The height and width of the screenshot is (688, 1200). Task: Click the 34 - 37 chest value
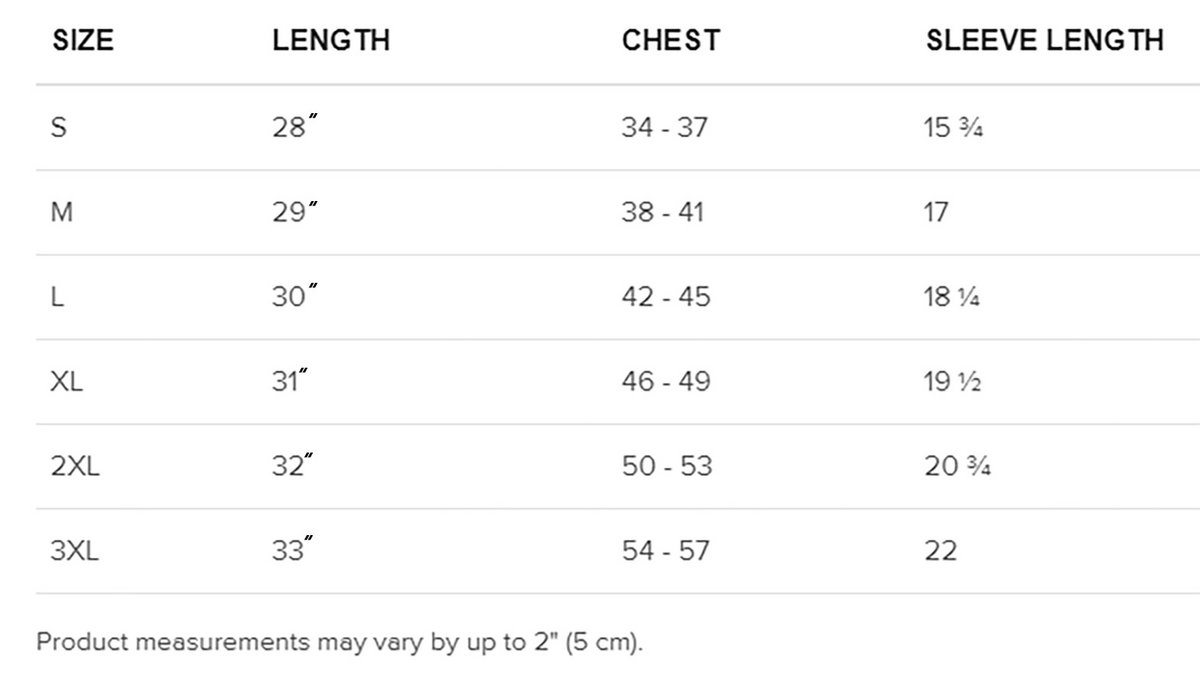pyautogui.click(x=664, y=128)
